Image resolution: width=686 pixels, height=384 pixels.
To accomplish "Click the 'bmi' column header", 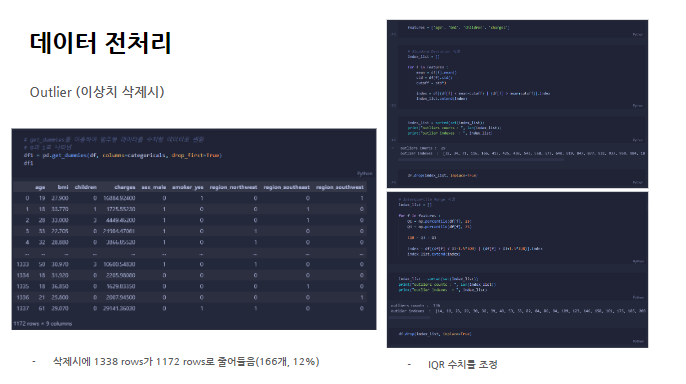I will pyautogui.click(x=63, y=187).
